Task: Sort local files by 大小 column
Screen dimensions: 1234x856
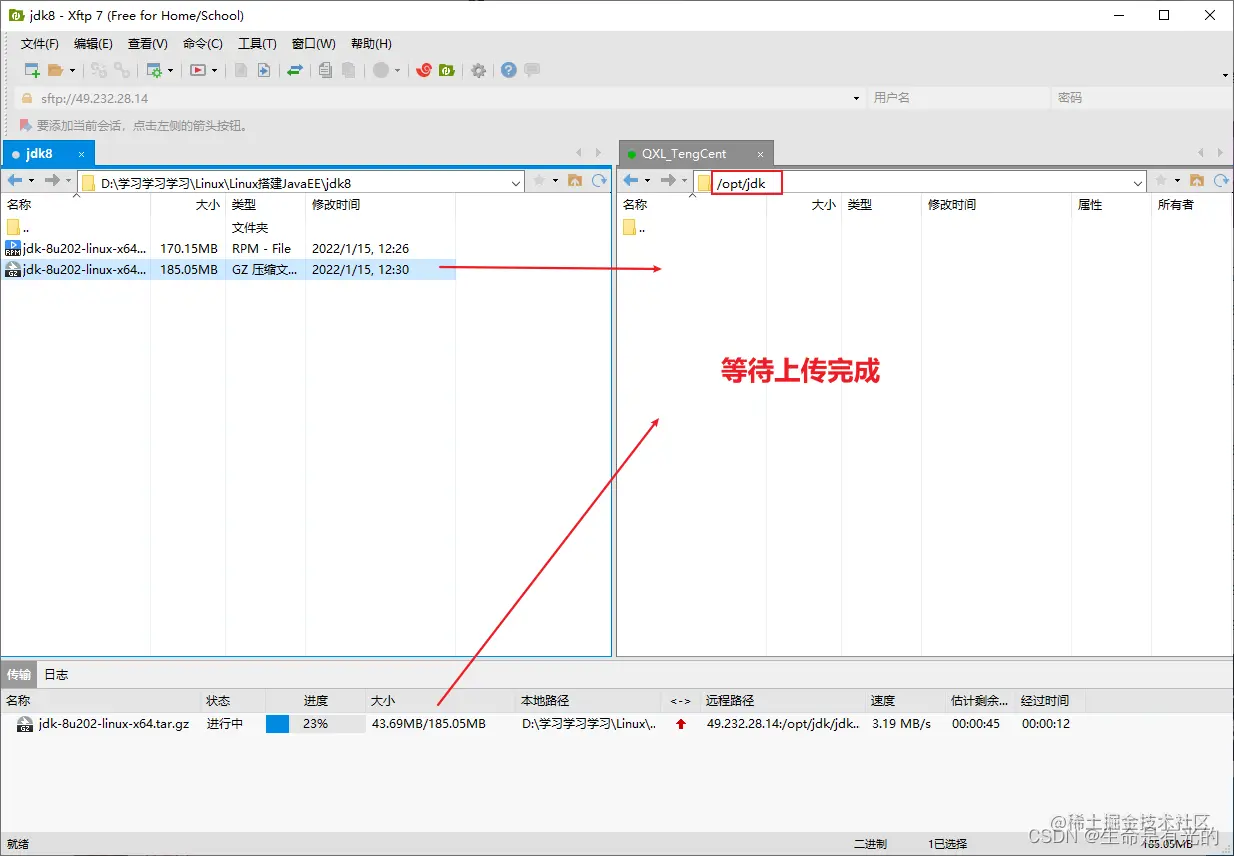Action: 188,204
